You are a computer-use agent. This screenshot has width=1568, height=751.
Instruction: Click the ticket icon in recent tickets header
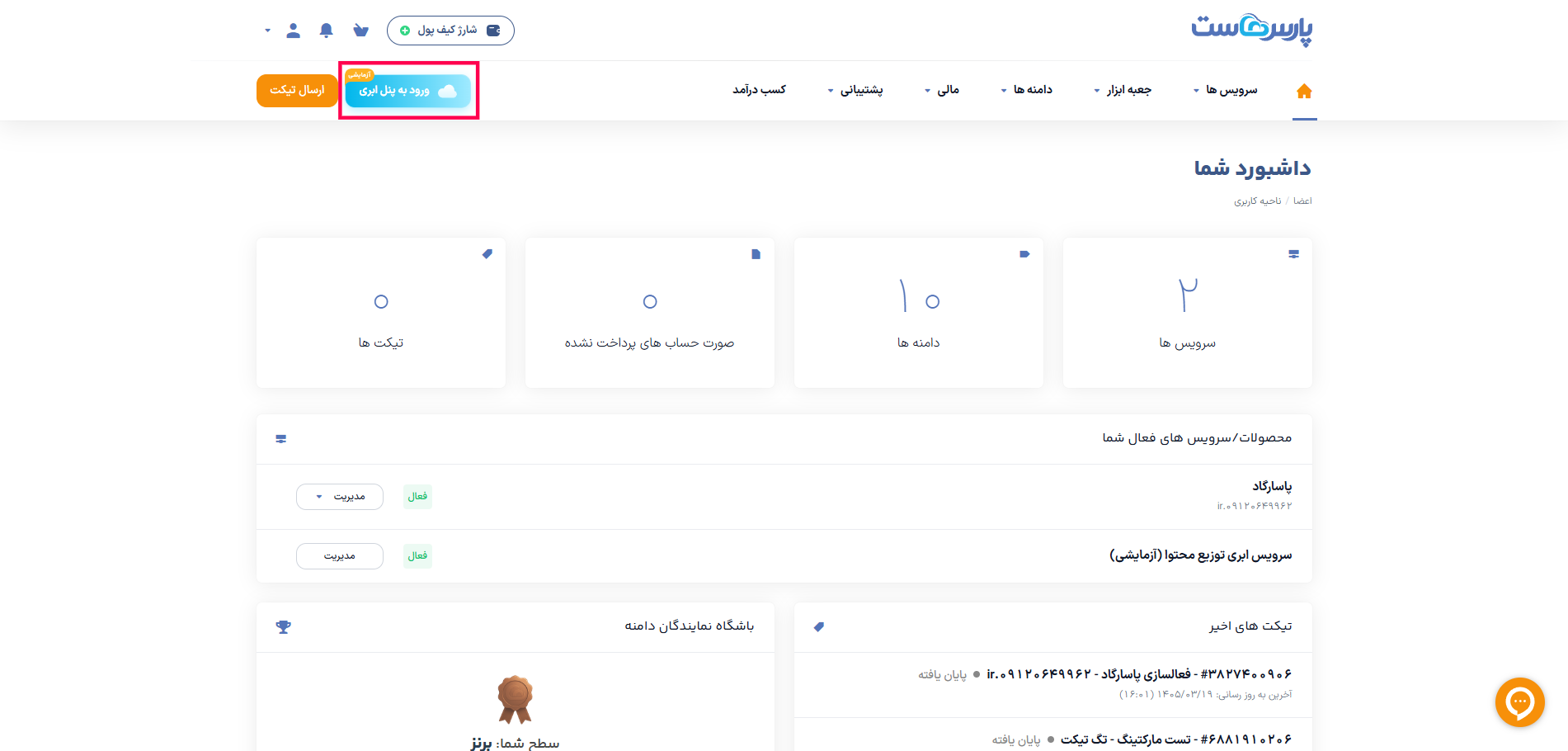819,627
